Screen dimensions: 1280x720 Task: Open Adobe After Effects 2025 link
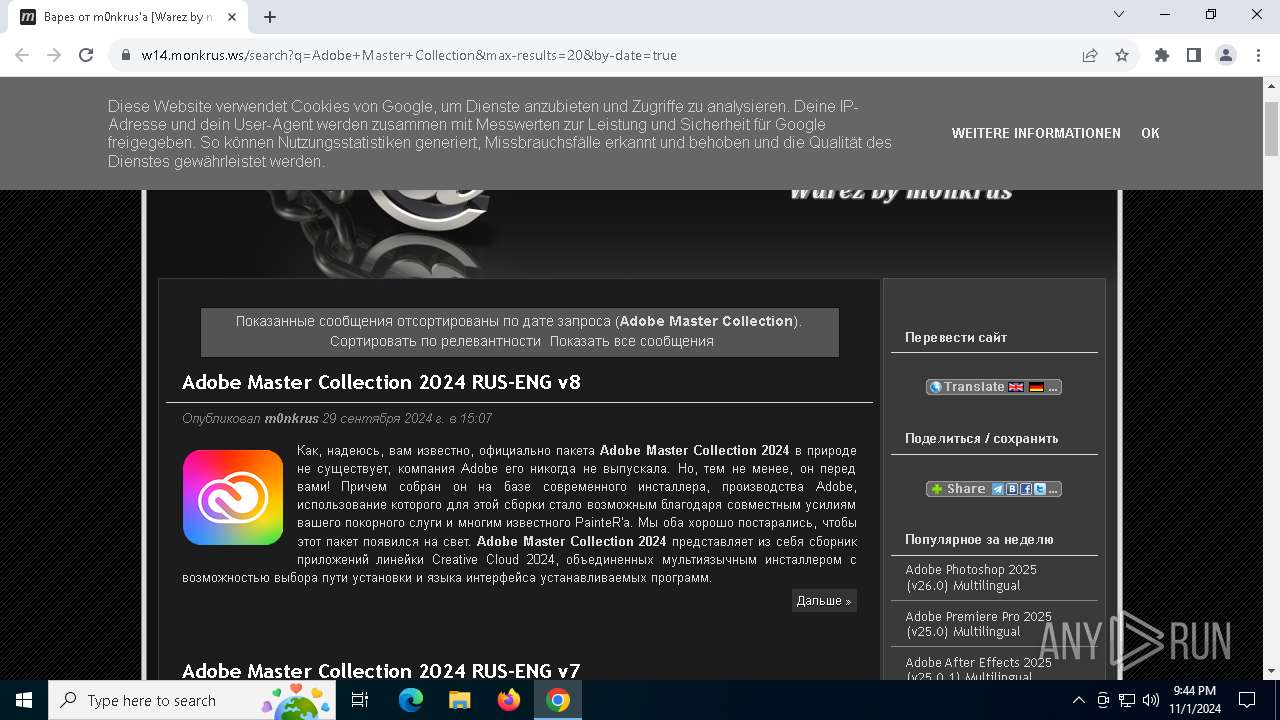click(978, 668)
